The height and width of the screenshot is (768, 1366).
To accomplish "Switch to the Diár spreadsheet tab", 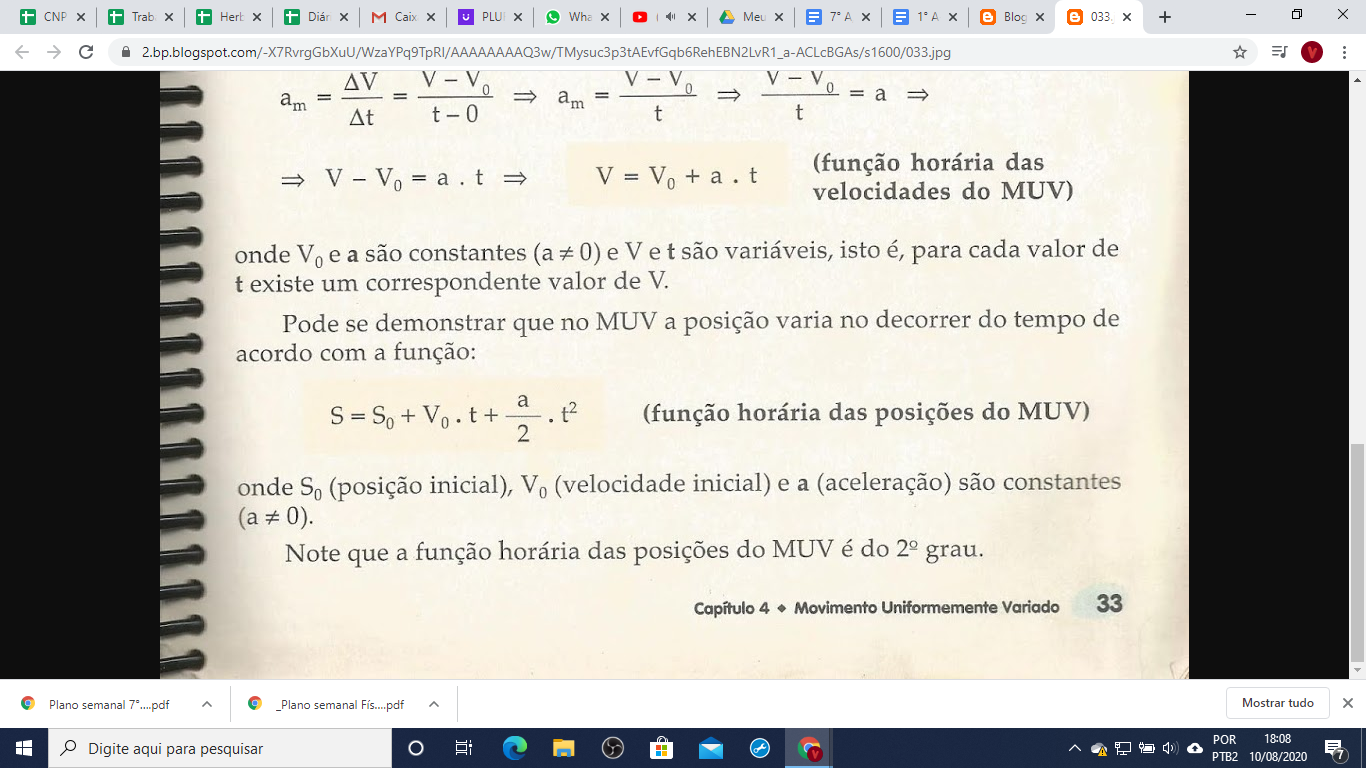I will 315,17.
